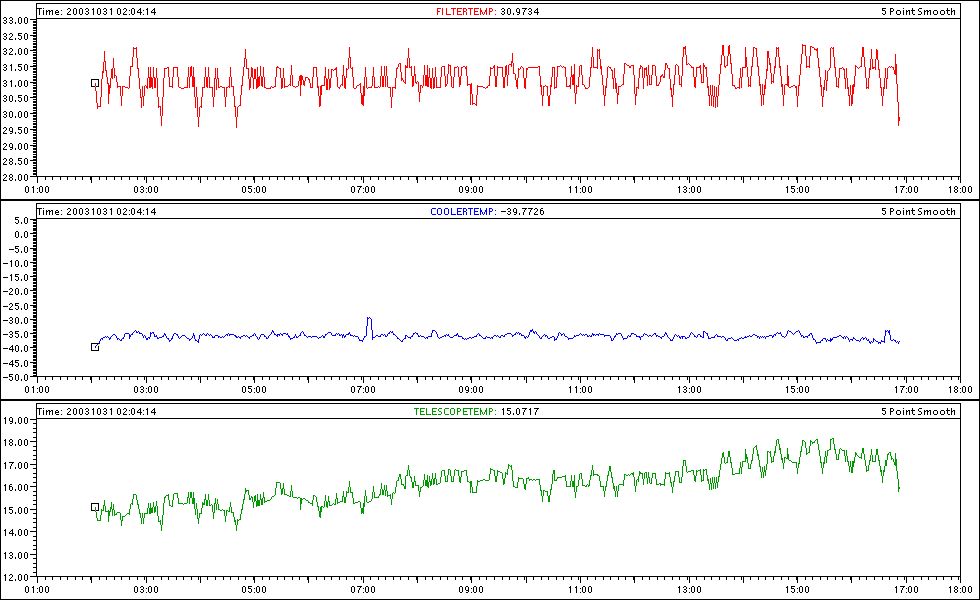The image size is (980, 600).
Task: Click the 15:00 time label under TELESCOPETEMP plot
Action: (x=797, y=589)
